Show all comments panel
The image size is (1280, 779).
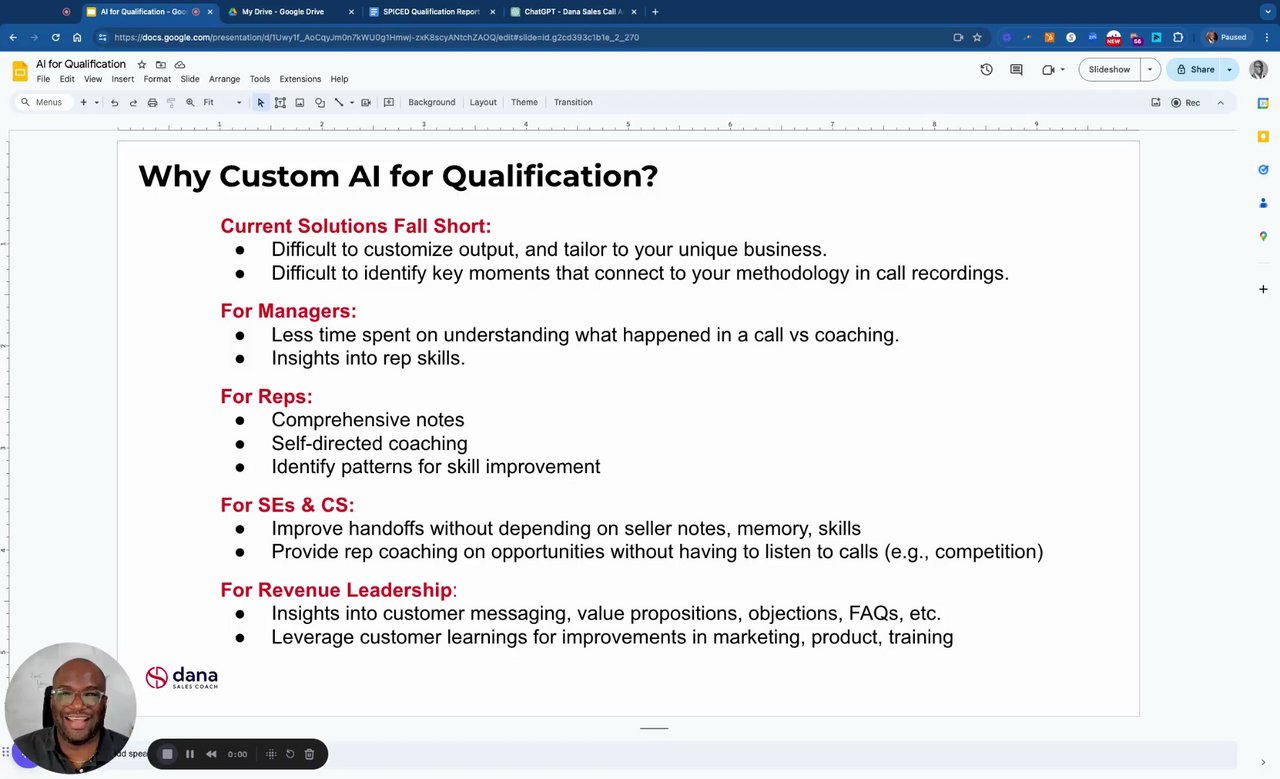tap(1016, 70)
